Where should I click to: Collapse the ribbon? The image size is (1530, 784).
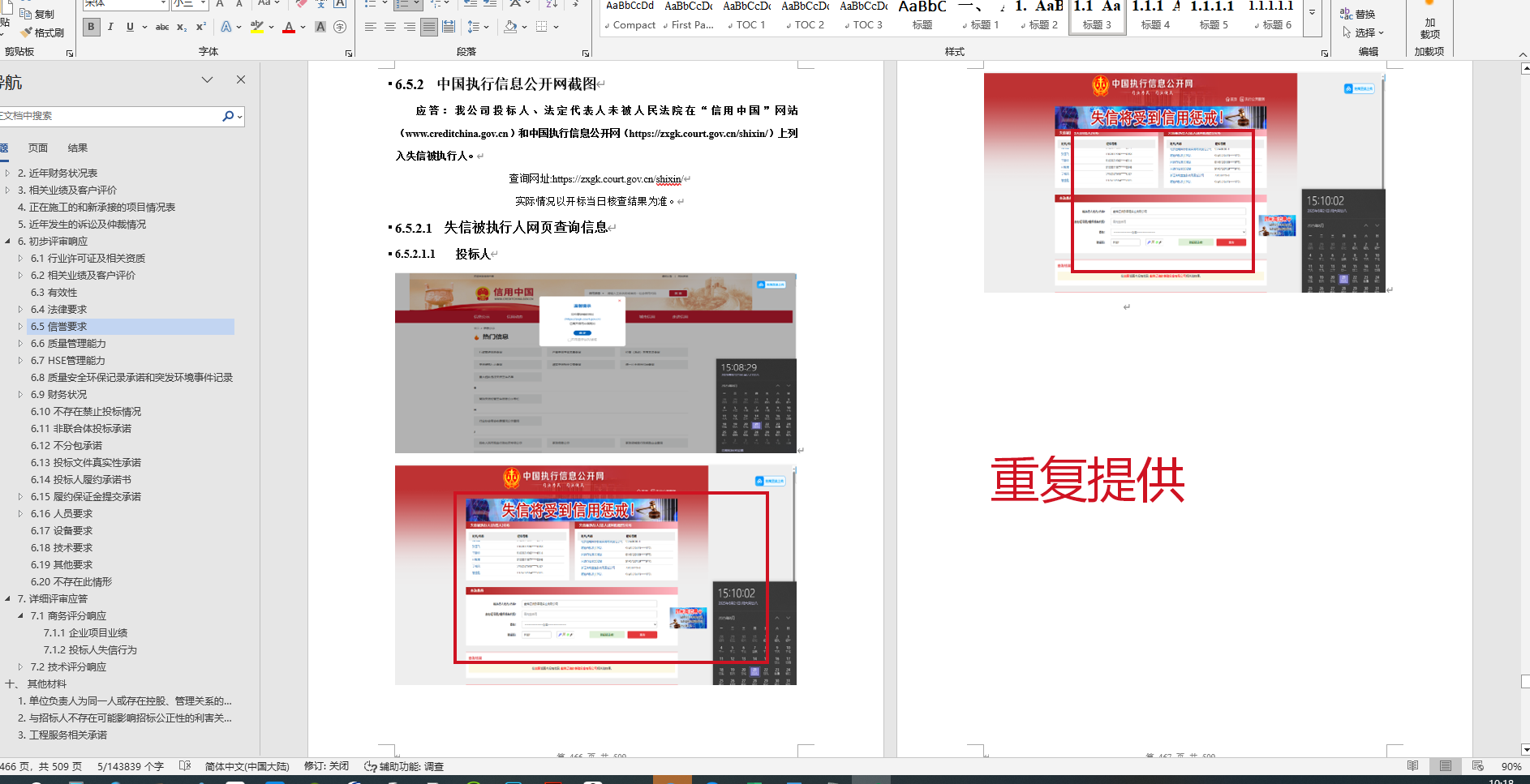pyautogui.click(x=1522, y=54)
